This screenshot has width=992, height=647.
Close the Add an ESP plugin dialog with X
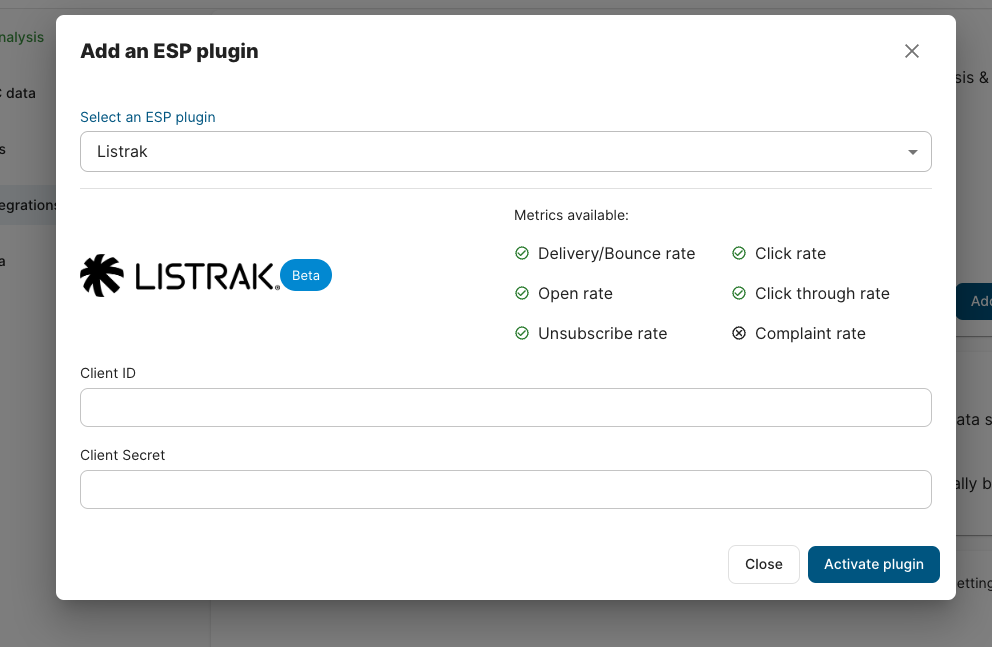pos(911,51)
